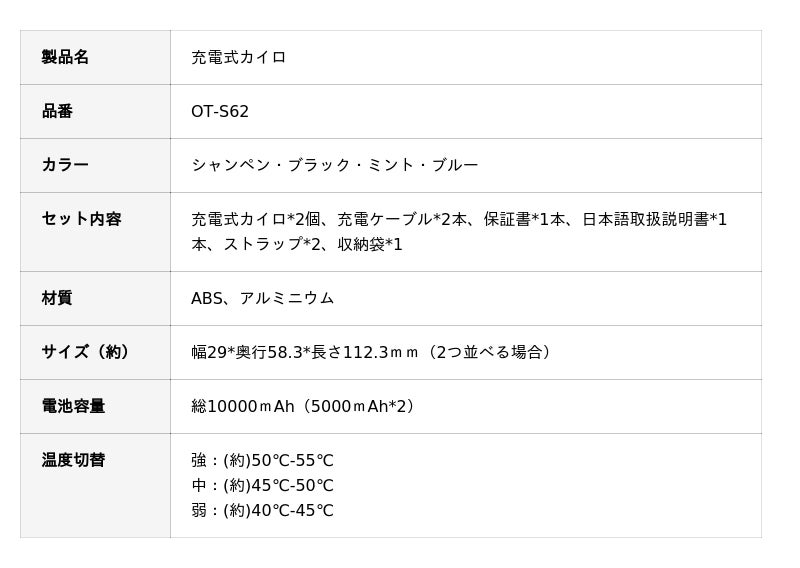This screenshot has width=800, height=568.
Task: Click the 強 50℃-55℃ temperature line
Action: 262,461
